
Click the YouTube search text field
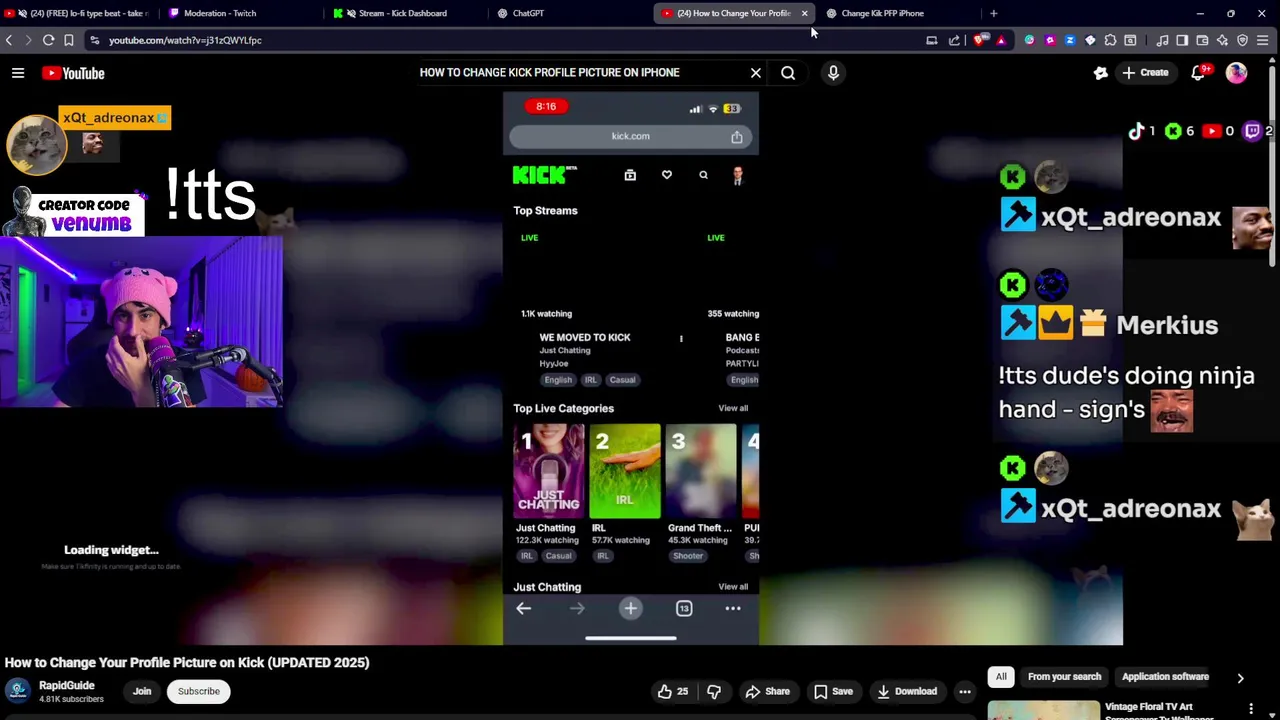pyautogui.click(x=580, y=73)
